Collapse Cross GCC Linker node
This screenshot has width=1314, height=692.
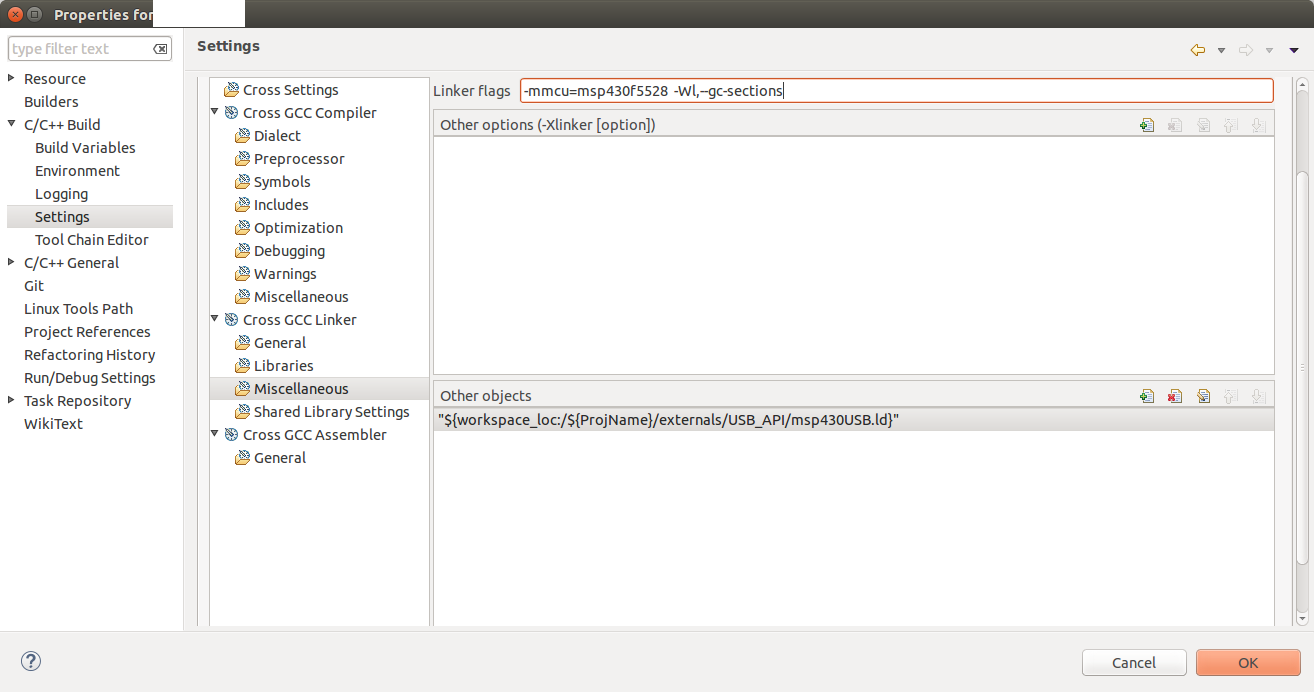pos(215,319)
